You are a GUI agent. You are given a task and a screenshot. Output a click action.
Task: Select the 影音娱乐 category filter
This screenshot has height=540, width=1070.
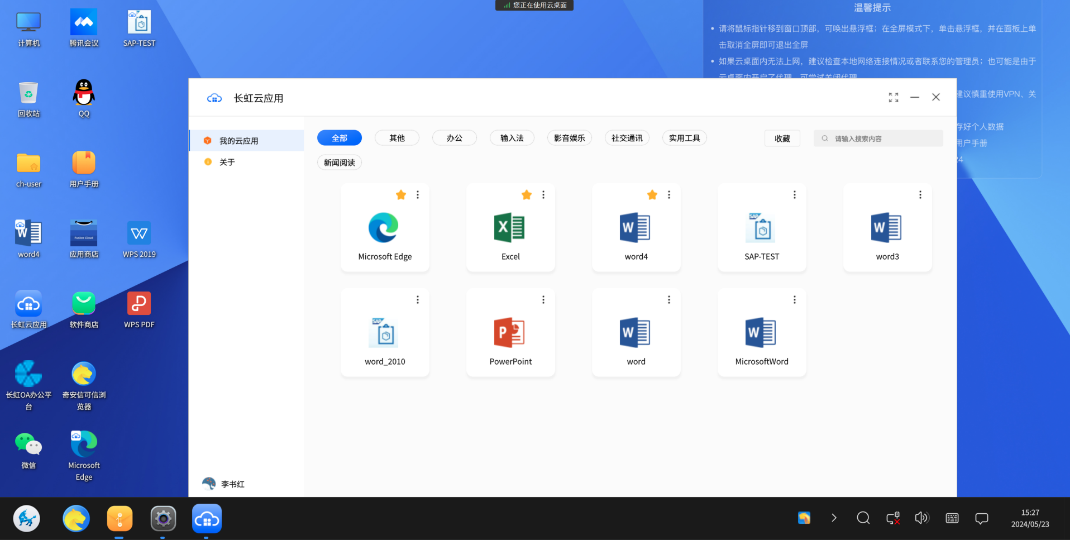pos(570,138)
